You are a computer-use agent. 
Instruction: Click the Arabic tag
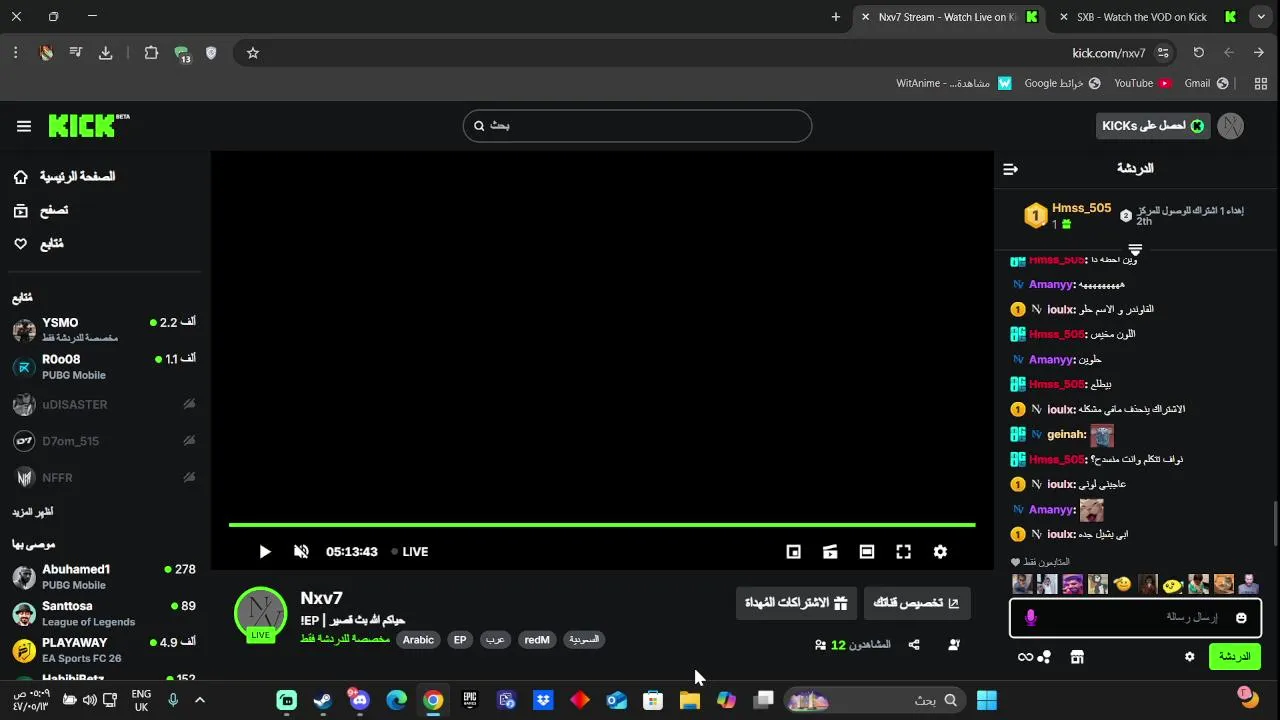pos(418,640)
